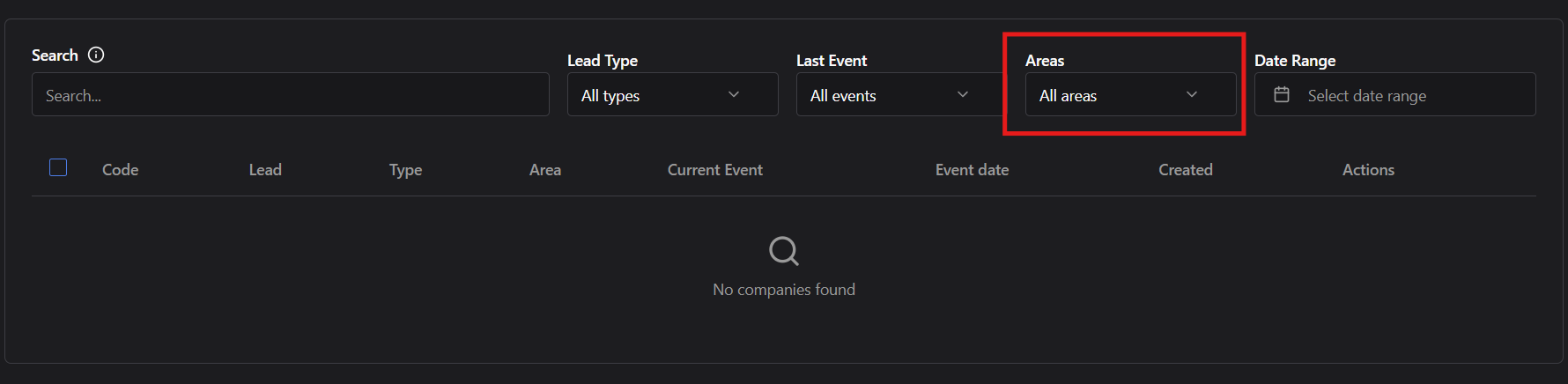Click the Lead Type chevron arrow
Screen dimensions: 1568x384
(x=734, y=94)
